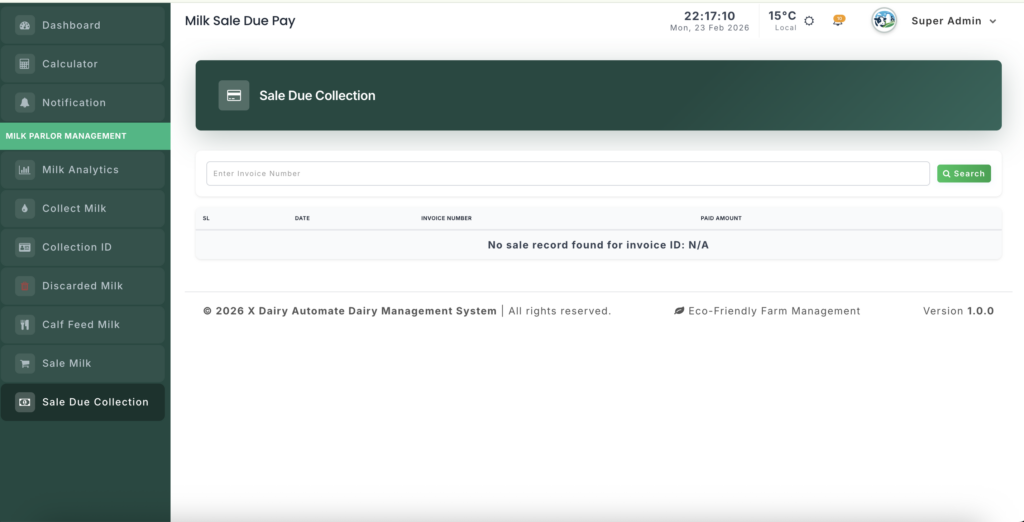The height and width of the screenshot is (522, 1024).
Task: Click the Invoice Number column header
Action: [446, 218]
